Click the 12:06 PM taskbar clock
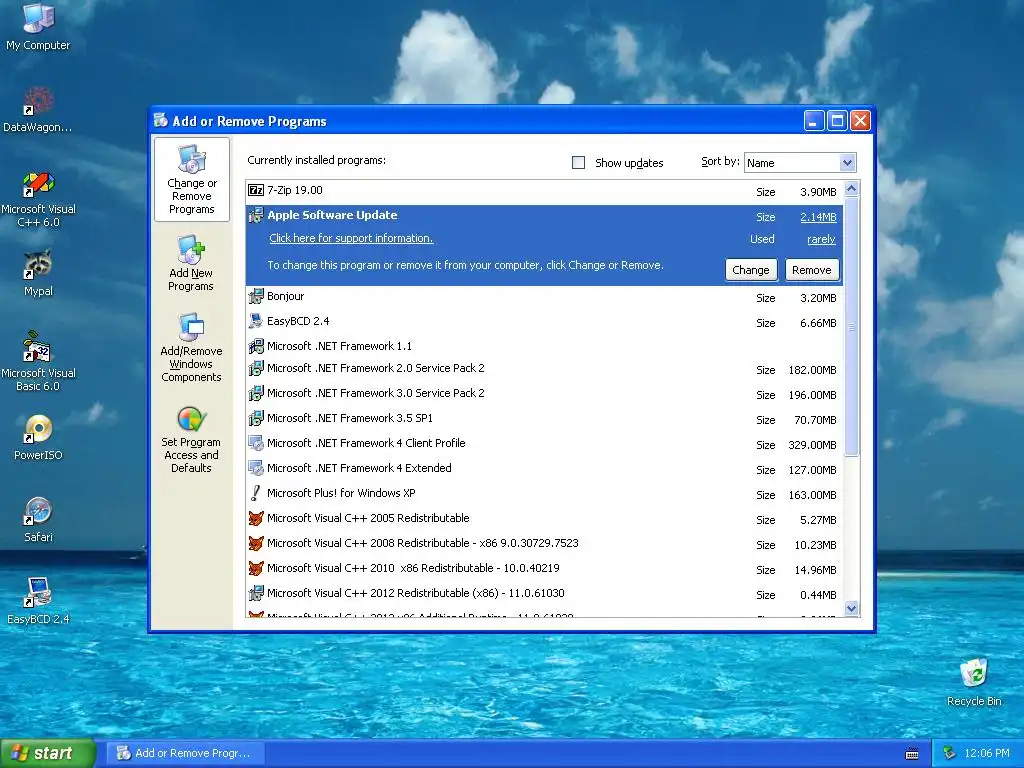 (987, 754)
